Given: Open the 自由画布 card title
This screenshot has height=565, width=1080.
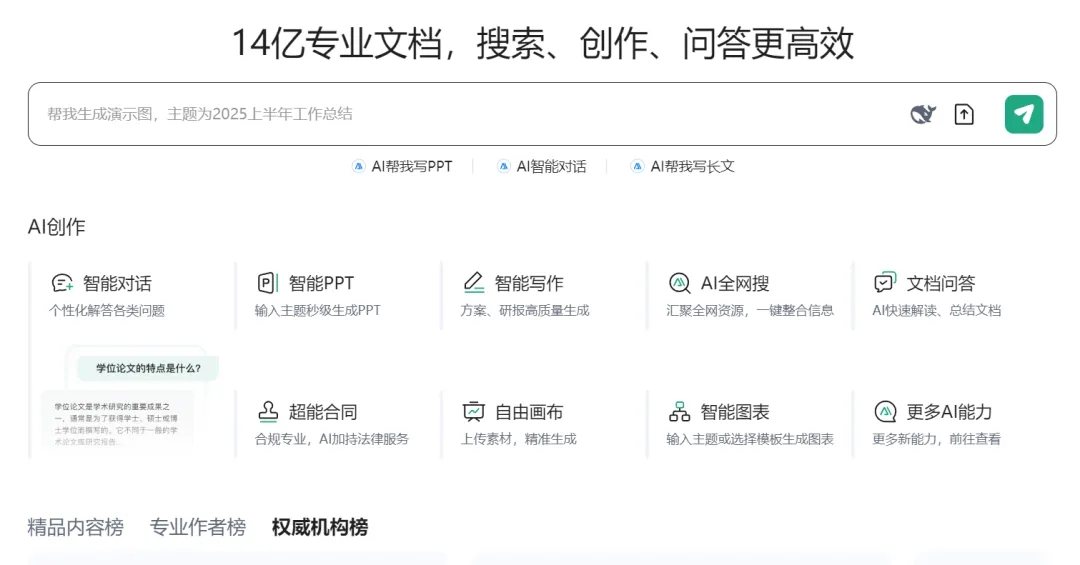Looking at the screenshot, I should [x=529, y=412].
